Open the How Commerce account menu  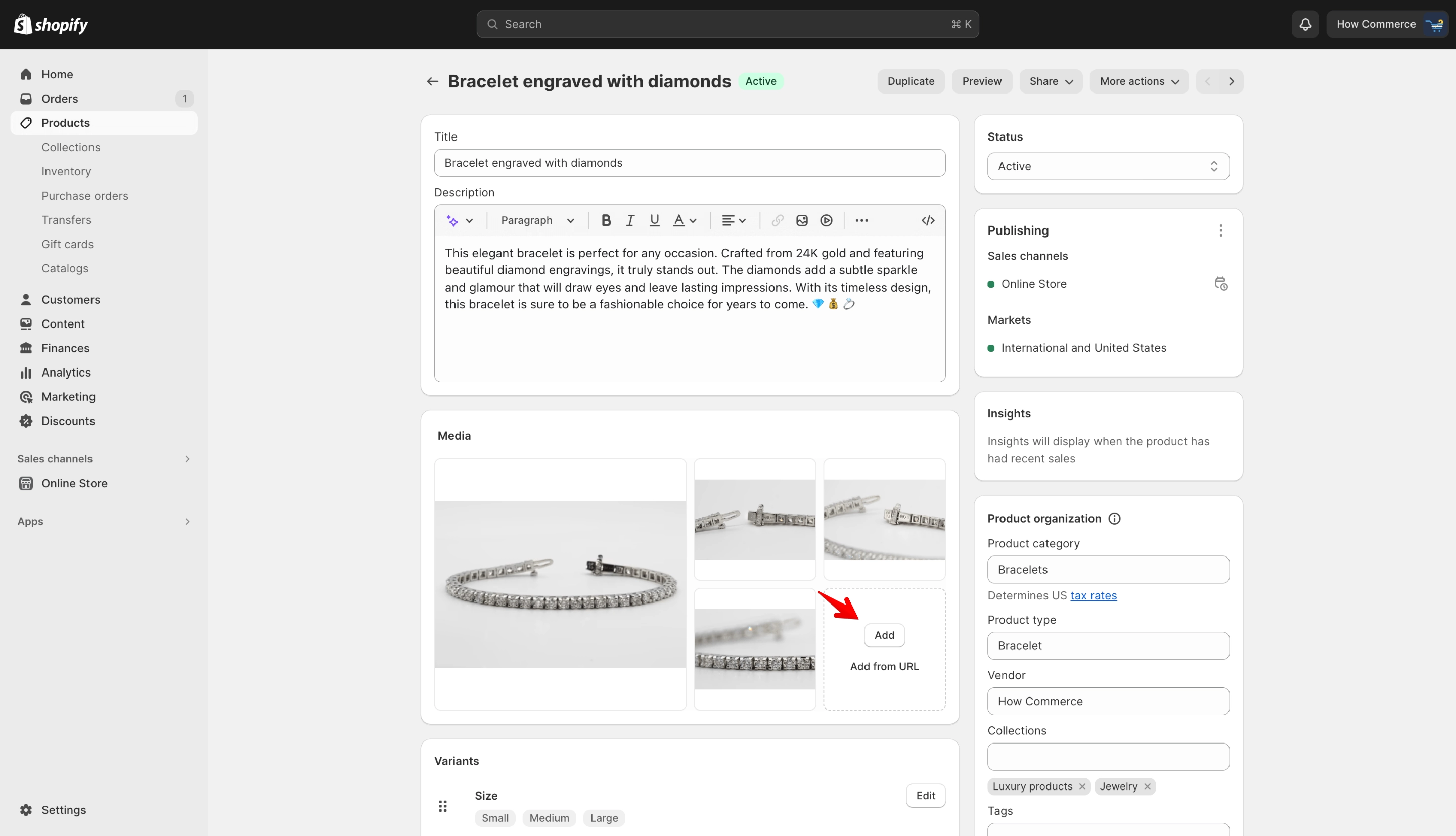1387,24
